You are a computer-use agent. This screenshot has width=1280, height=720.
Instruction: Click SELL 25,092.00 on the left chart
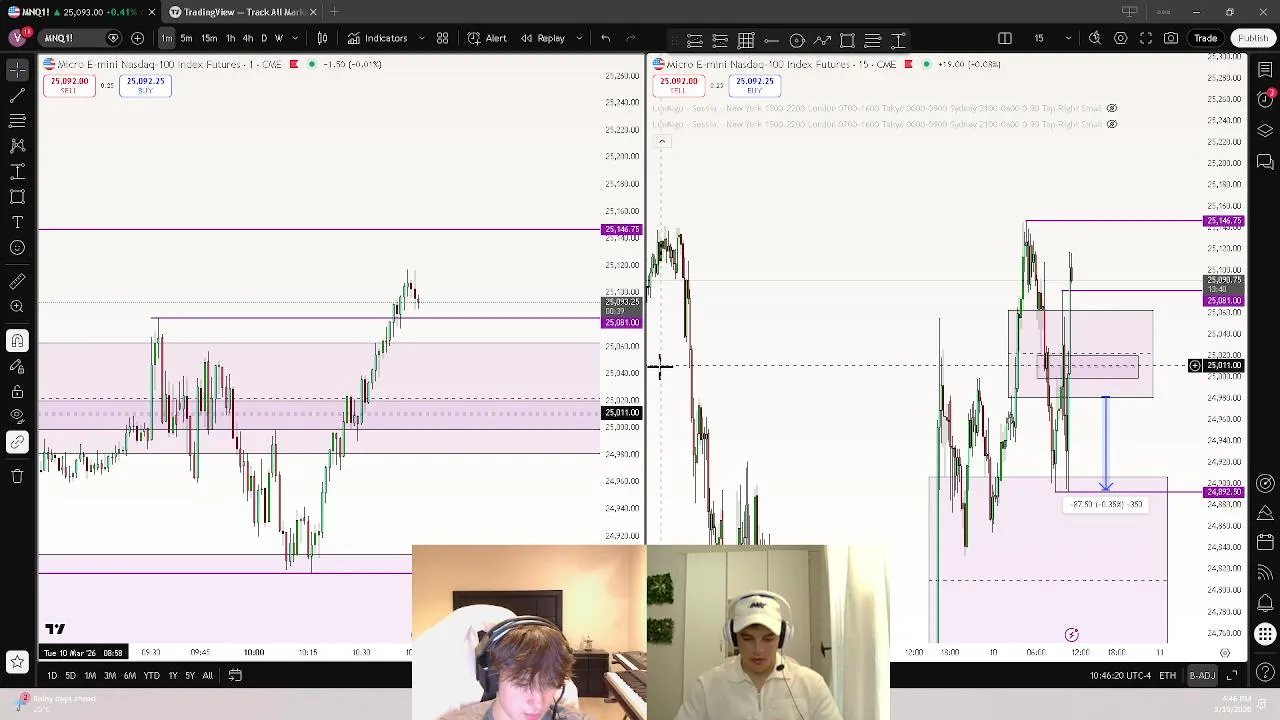click(x=68, y=86)
